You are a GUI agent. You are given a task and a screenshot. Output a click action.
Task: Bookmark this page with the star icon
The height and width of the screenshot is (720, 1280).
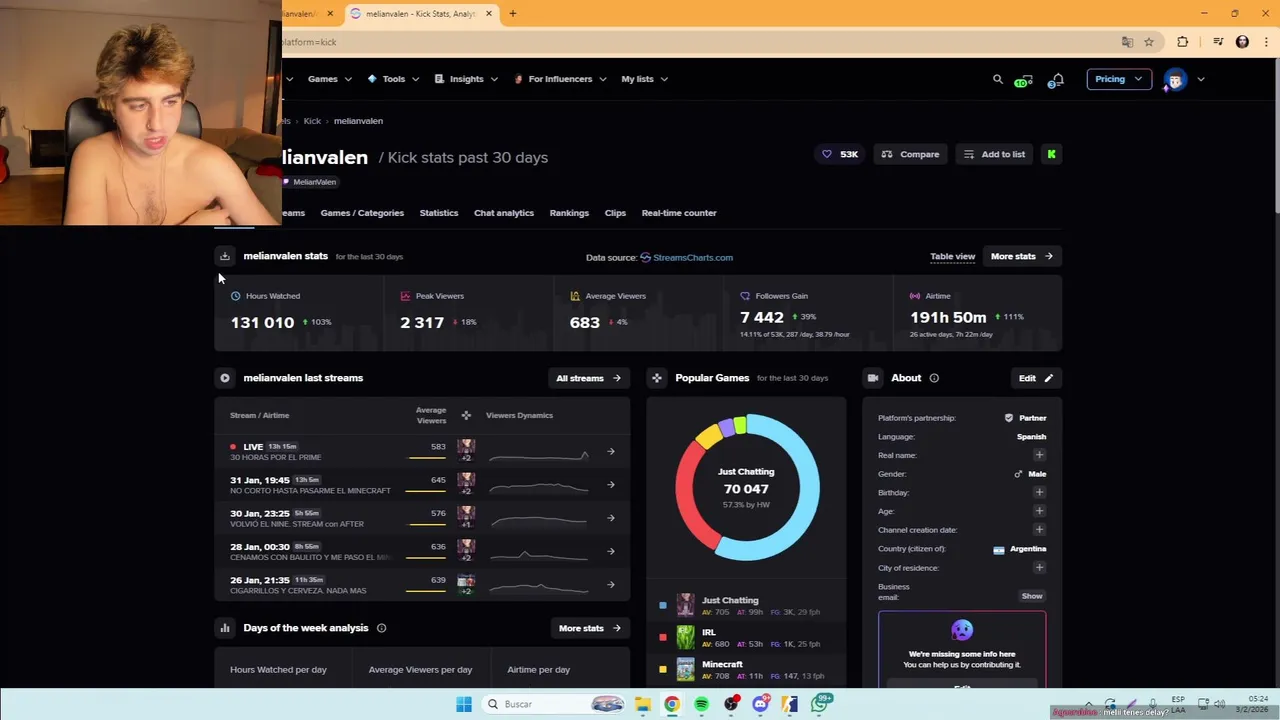click(1149, 42)
